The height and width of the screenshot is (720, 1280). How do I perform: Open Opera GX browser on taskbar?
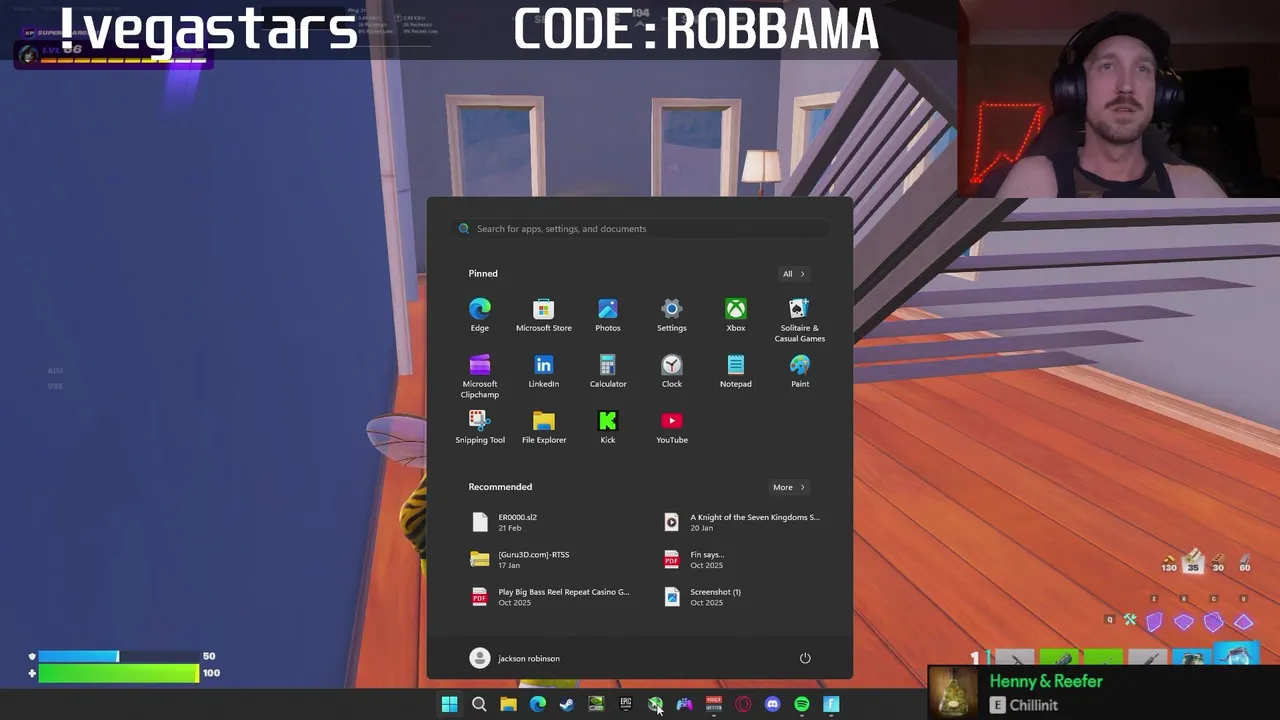point(743,704)
